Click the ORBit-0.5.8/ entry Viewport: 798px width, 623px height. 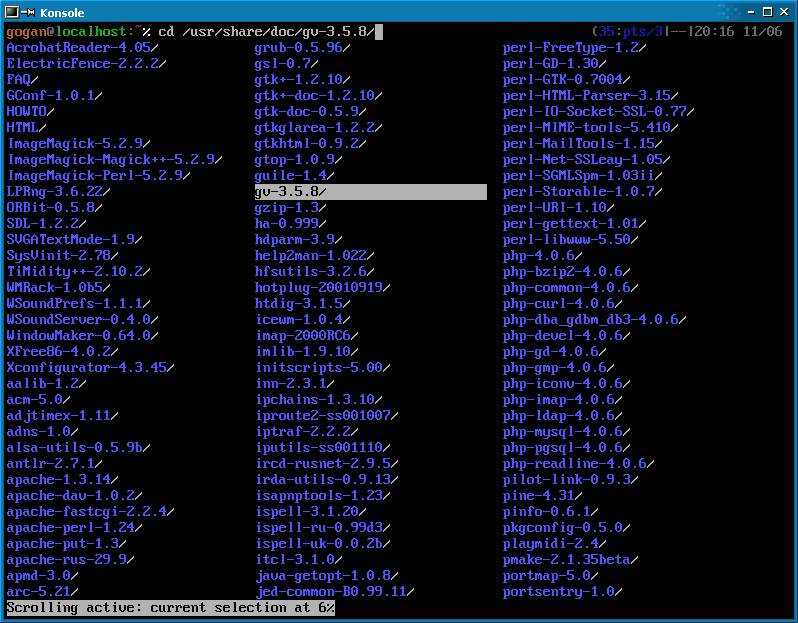coord(54,208)
